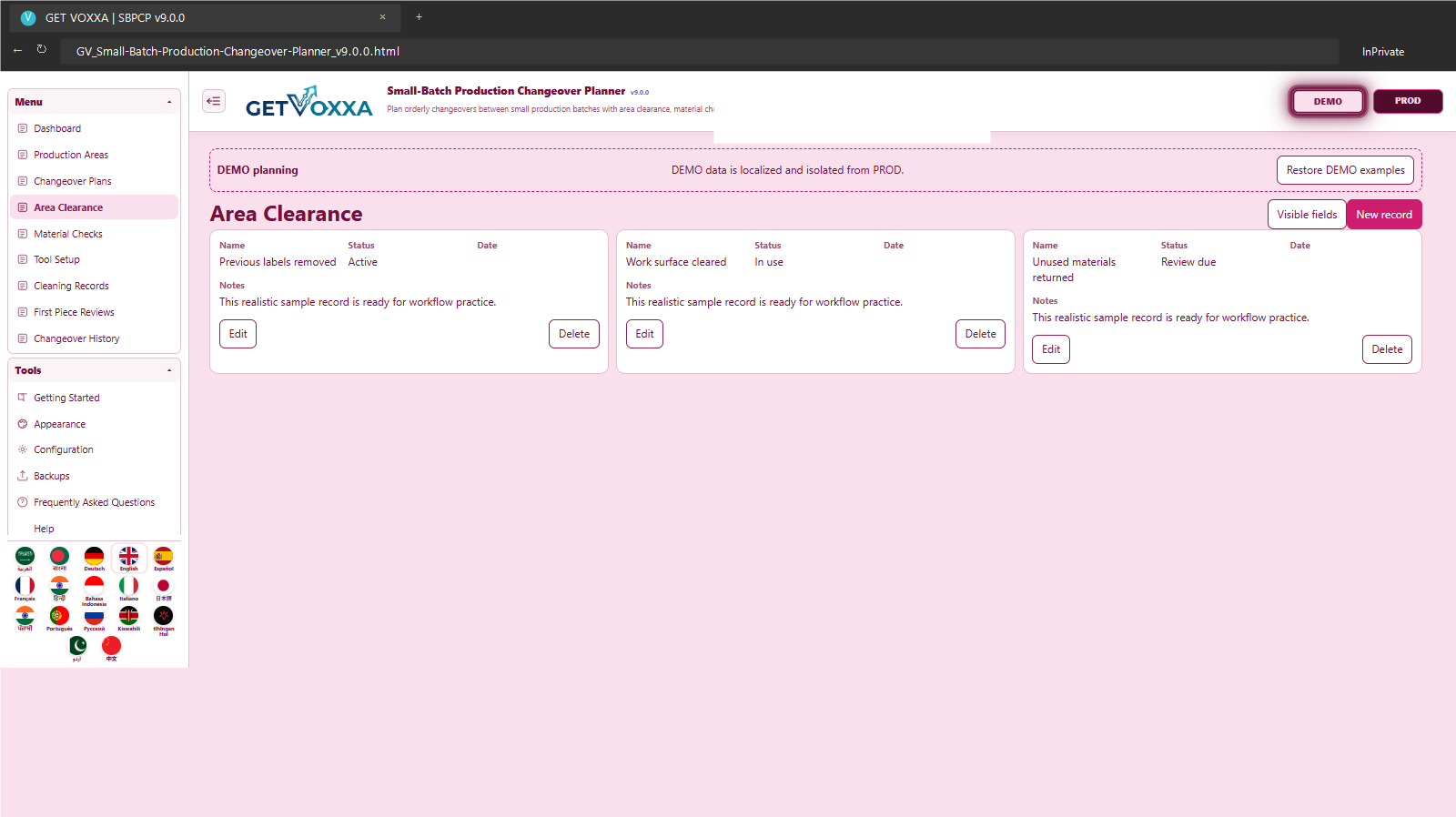Screen dimensions: 1456x817
Task: Switch to DEMO mode
Action: (1328, 101)
